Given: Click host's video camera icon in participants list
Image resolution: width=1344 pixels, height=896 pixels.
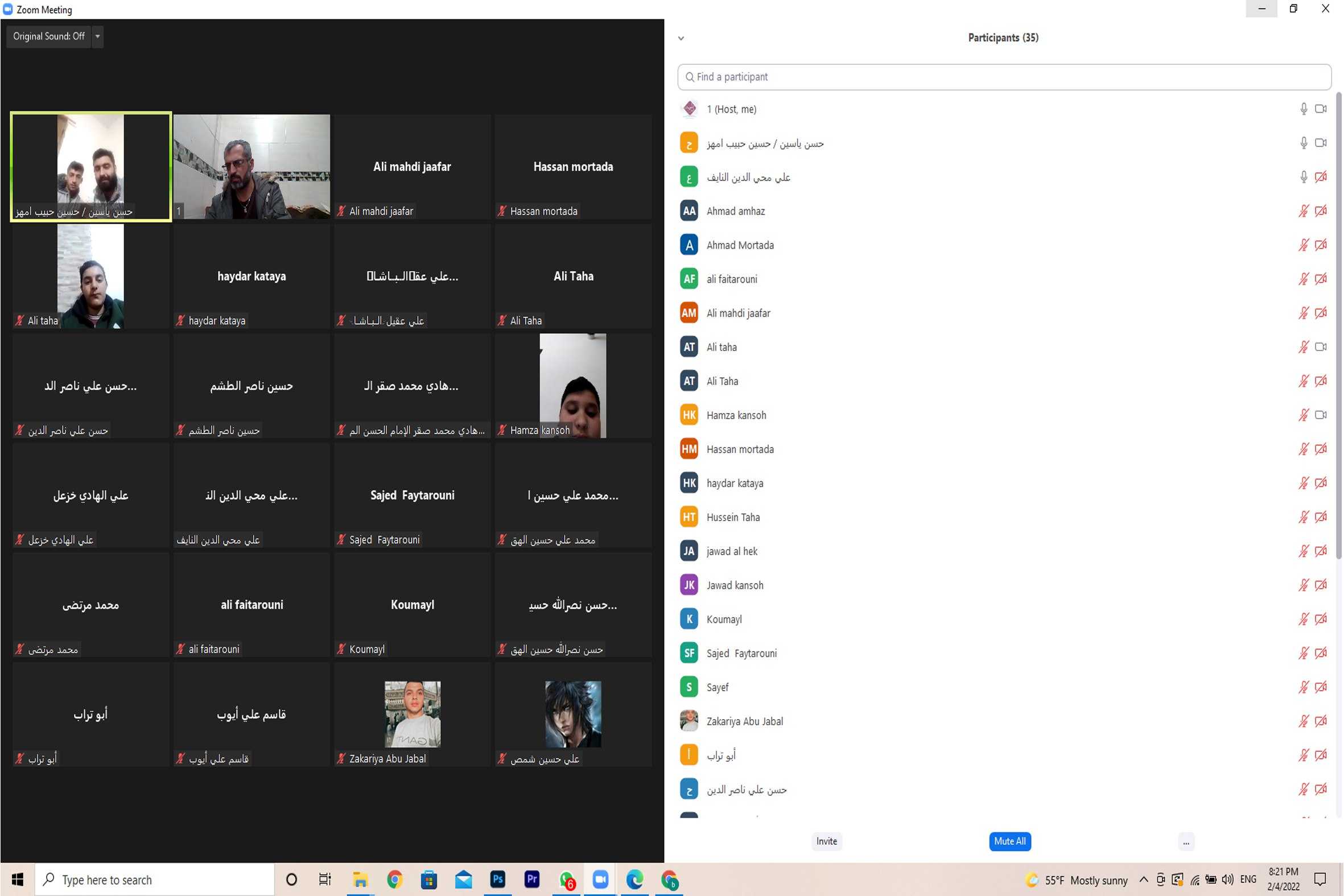Looking at the screenshot, I should click(x=1321, y=109).
